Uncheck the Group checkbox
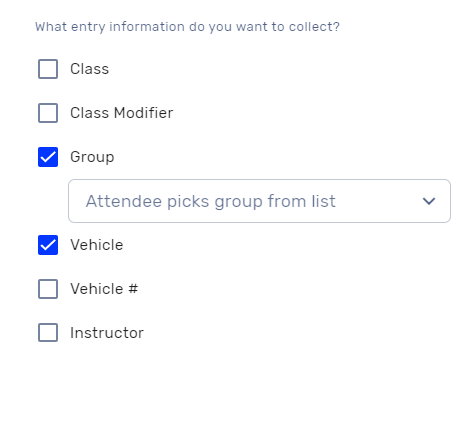 pyautogui.click(x=48, y=157)
